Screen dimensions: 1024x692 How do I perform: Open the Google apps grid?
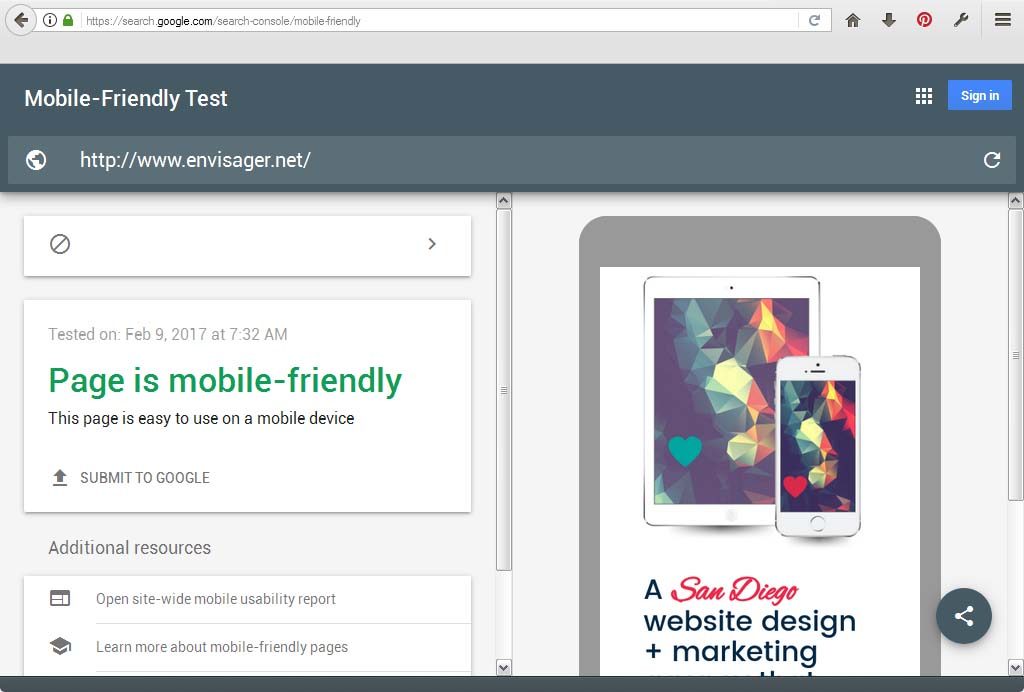point(923,96)
